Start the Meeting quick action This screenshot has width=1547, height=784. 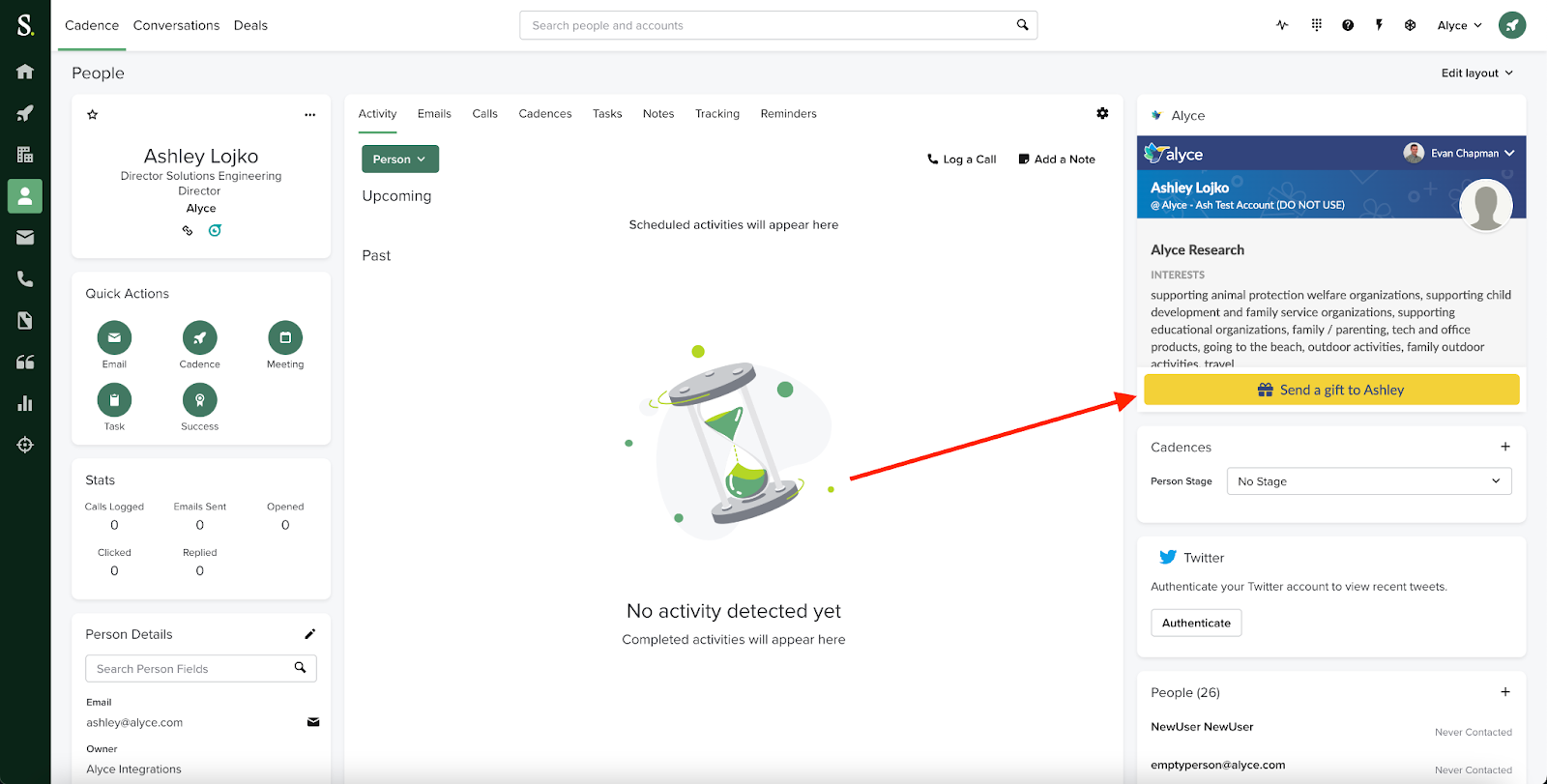(x=285, y=337)
